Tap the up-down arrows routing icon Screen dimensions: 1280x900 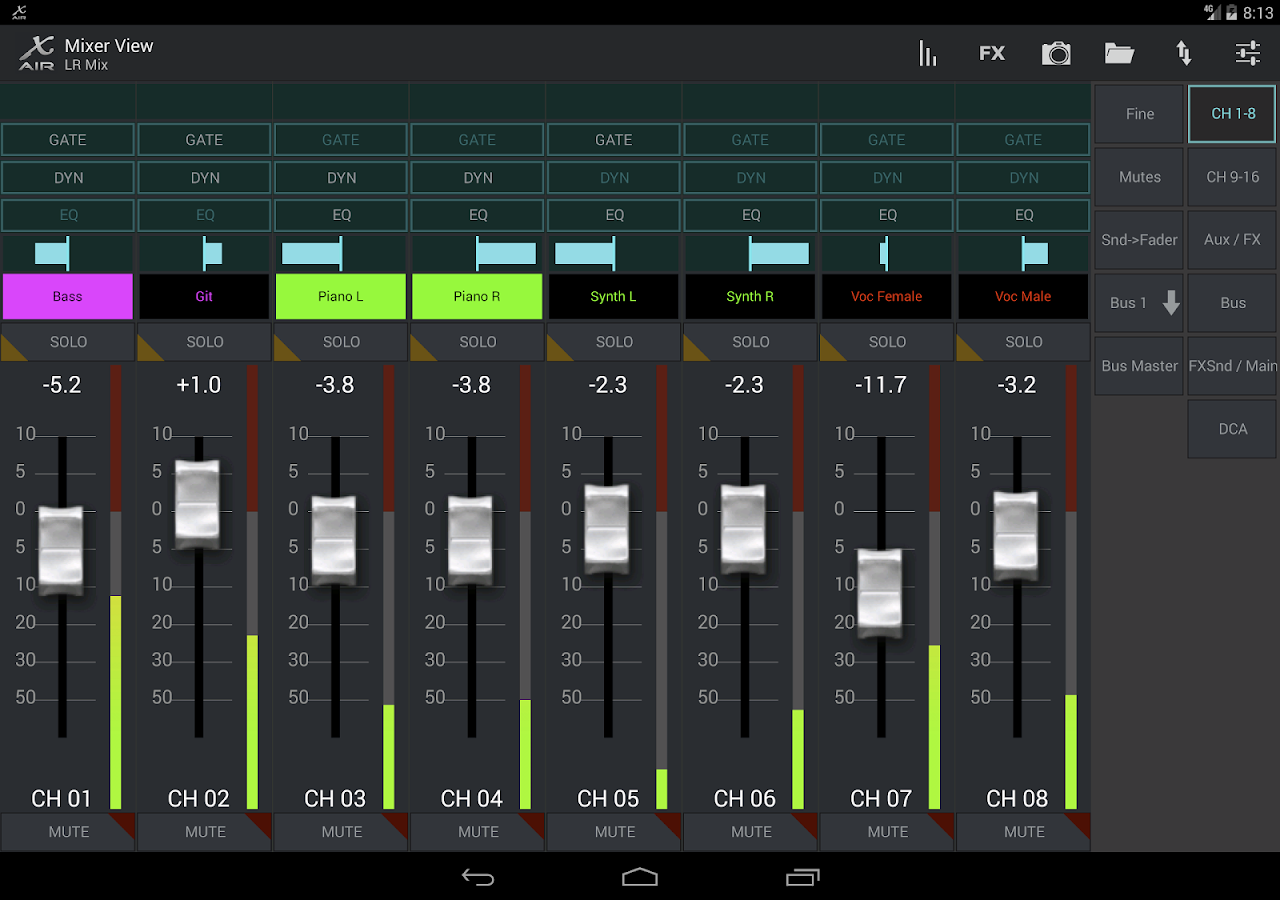pos(1184,53)
